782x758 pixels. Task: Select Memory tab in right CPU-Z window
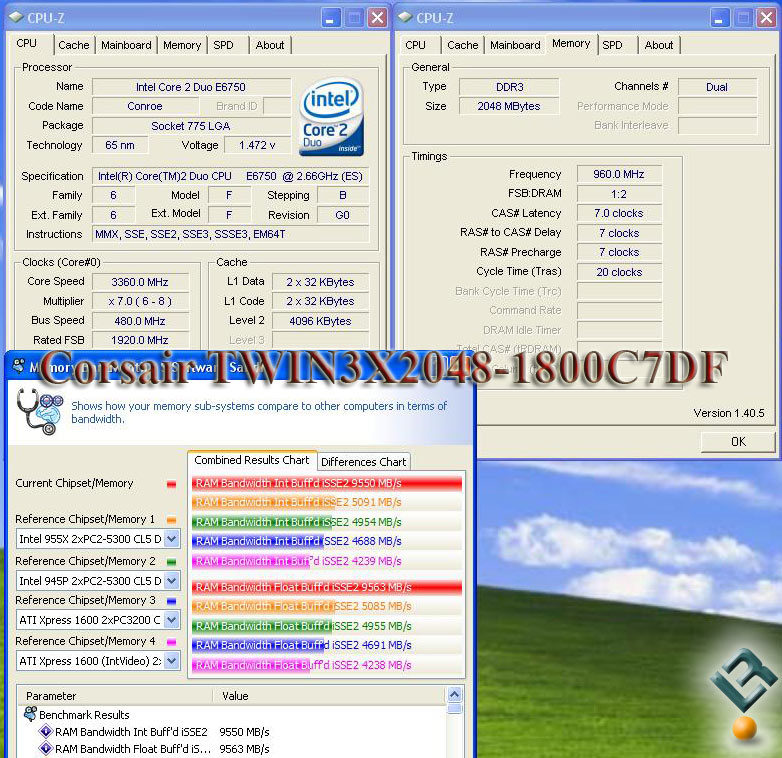tap(571, 44)
